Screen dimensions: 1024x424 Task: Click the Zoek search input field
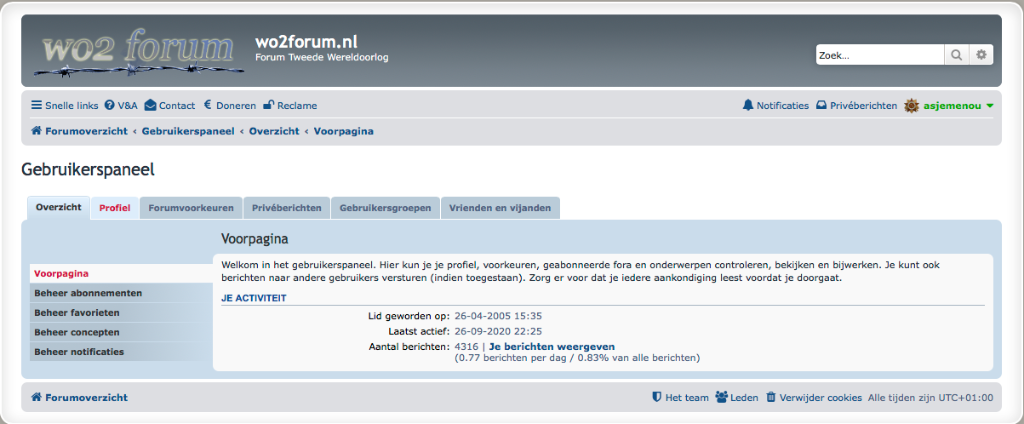(x=878, y=55)
